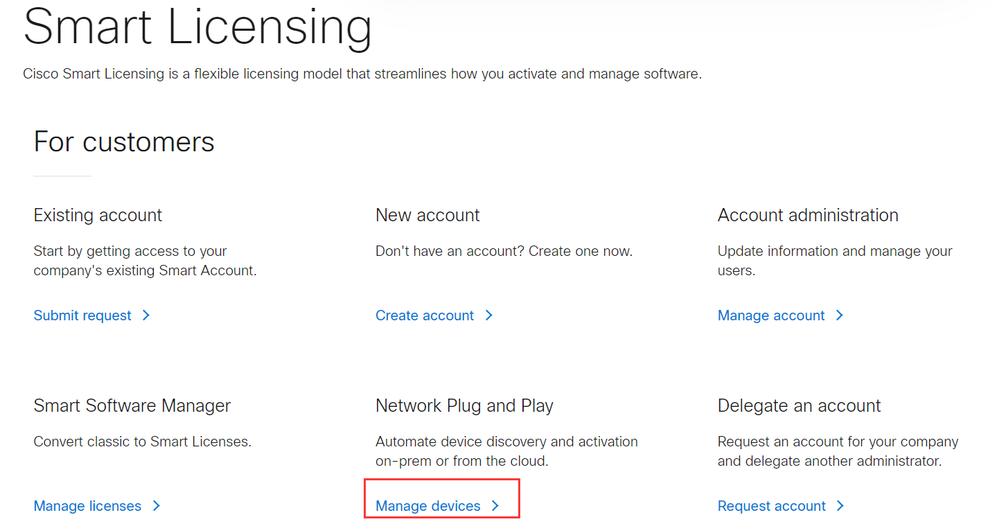The width and height of the screenshot is (999, 527).
Task: Click 'Don't have an account? Create one now.'
Action: 504,251
